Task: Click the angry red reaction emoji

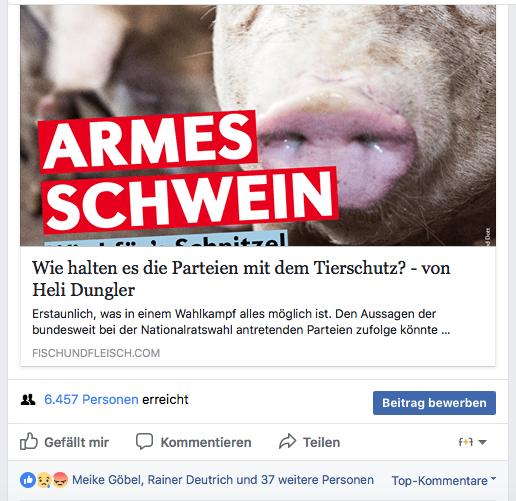Action: [60, 480]
